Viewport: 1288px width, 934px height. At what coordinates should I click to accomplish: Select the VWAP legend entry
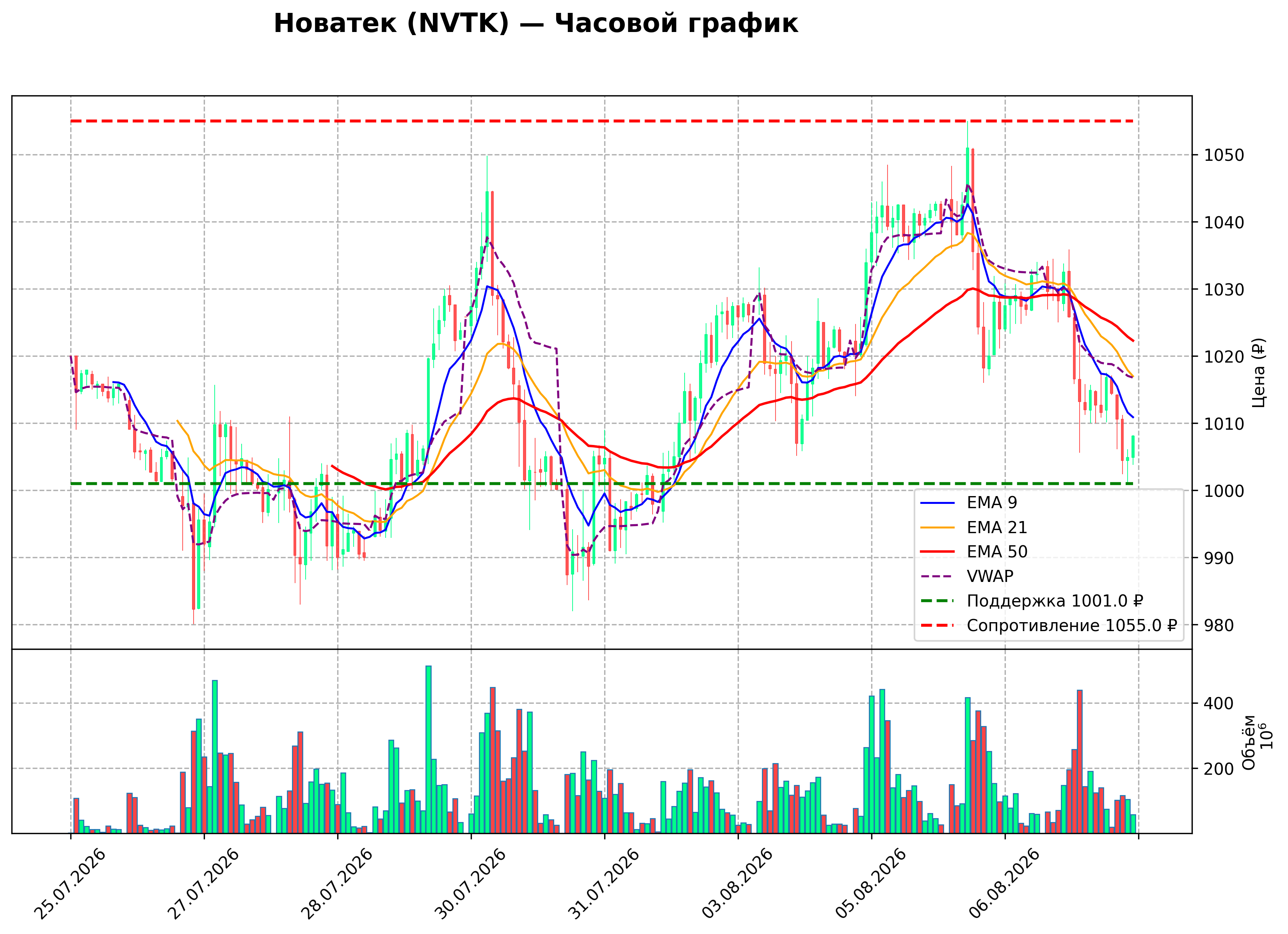pyautogui.click(x=966, y=576)
